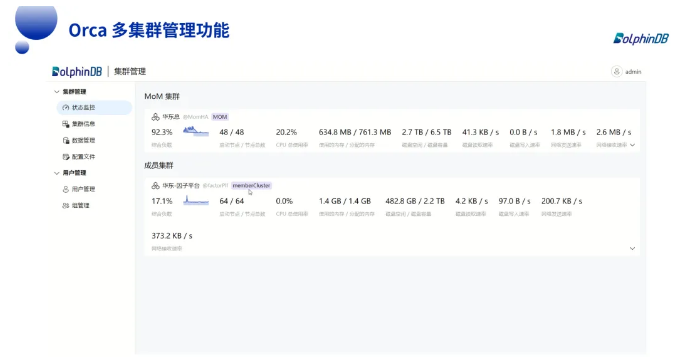This screenshot has width=673, height=362.
Task: View the 92.3% load trend sparkline
Action: [x=196, y=131]
